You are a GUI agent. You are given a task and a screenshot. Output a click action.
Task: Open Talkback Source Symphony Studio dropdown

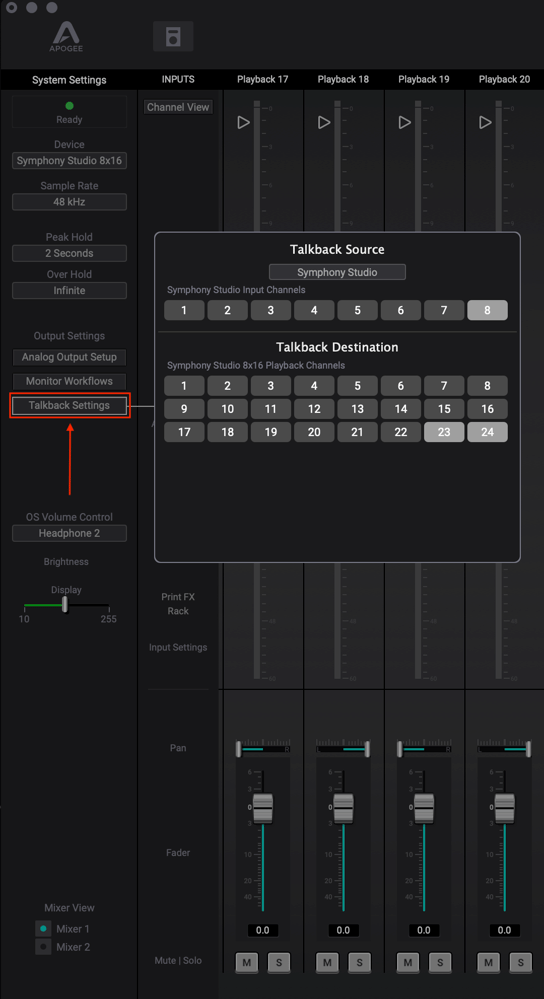[x=337, y=272]
